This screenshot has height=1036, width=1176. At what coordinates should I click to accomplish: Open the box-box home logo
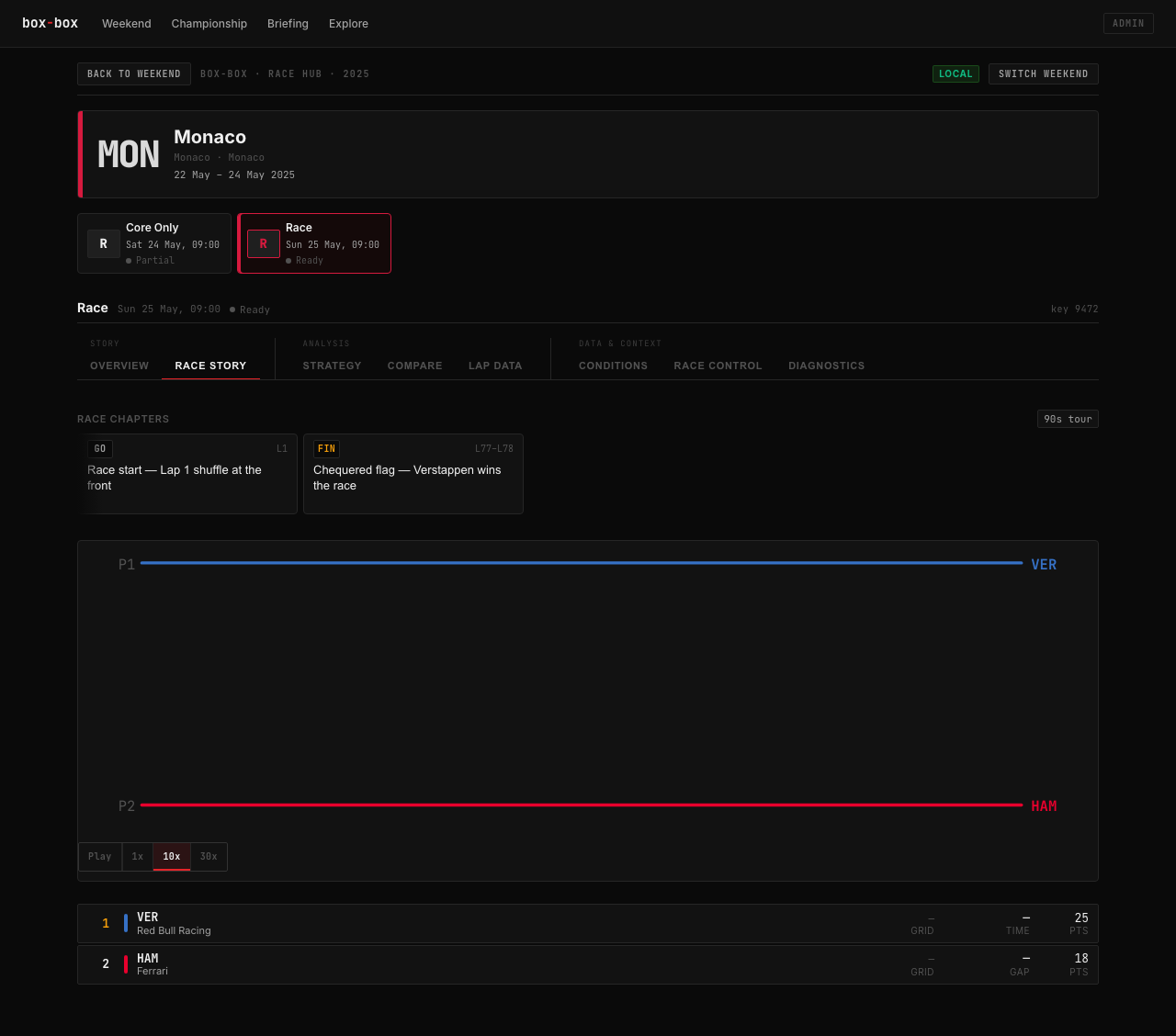point(50,23)
